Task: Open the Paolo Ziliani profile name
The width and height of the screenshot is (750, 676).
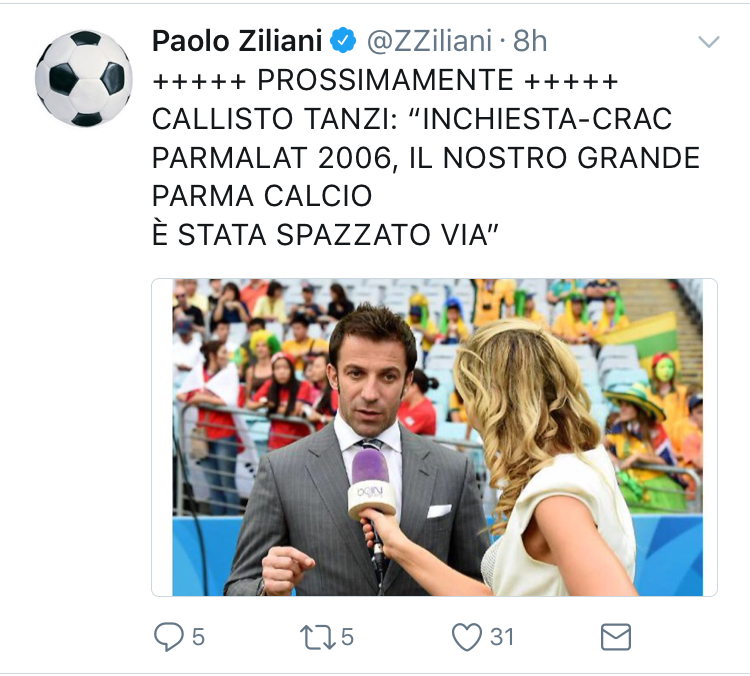Action: click(x=237, y=41)
